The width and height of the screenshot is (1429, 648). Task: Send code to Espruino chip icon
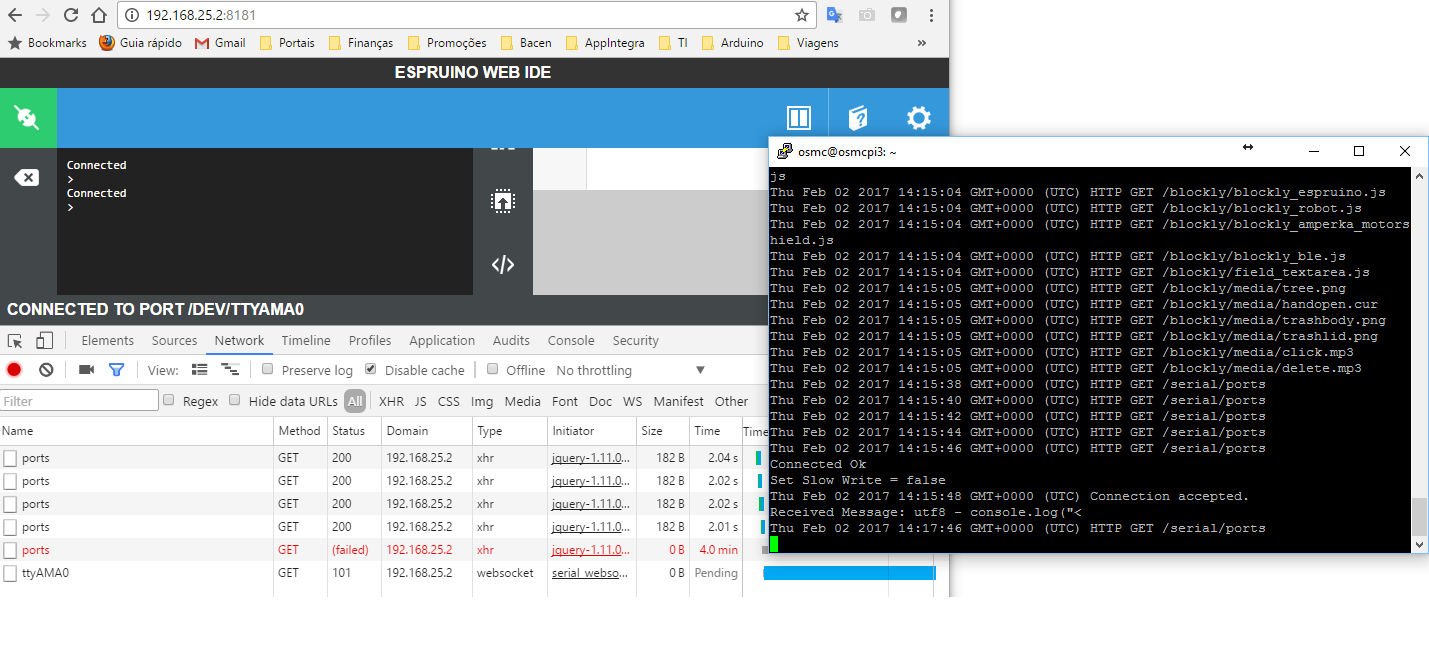[502, 201]
